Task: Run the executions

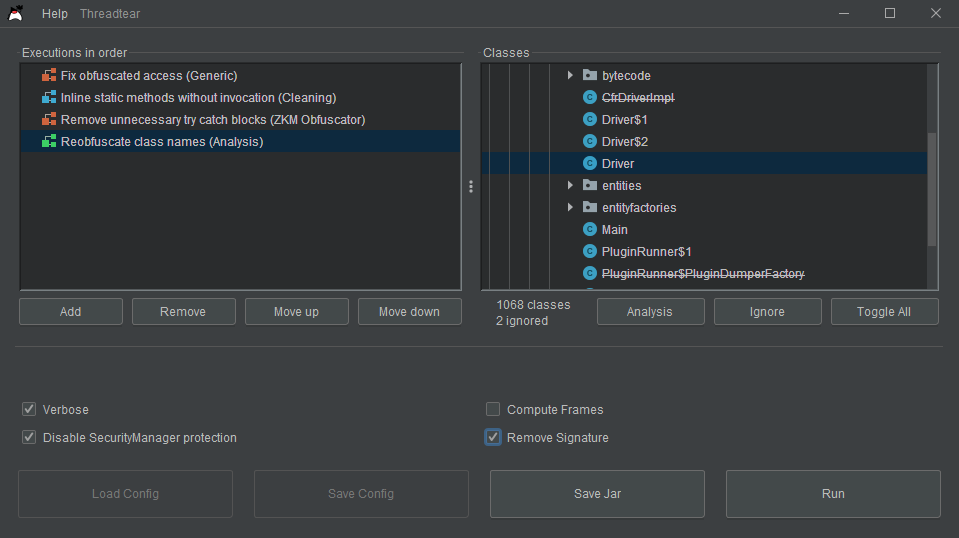Action: click(833, 494)
